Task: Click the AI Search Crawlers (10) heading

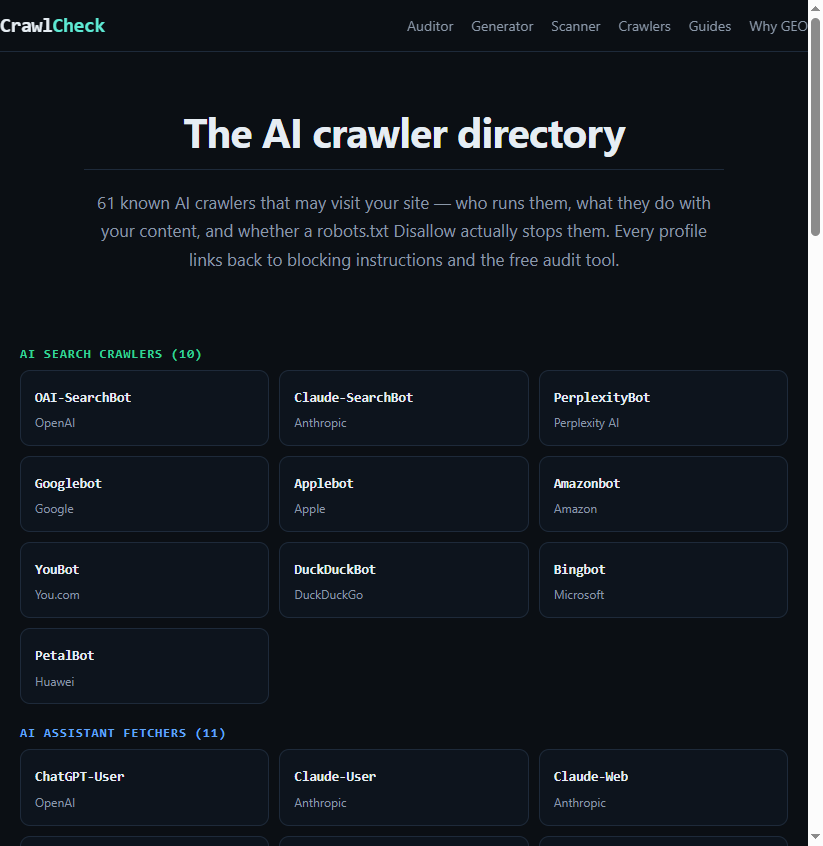Action: (111, 354)
